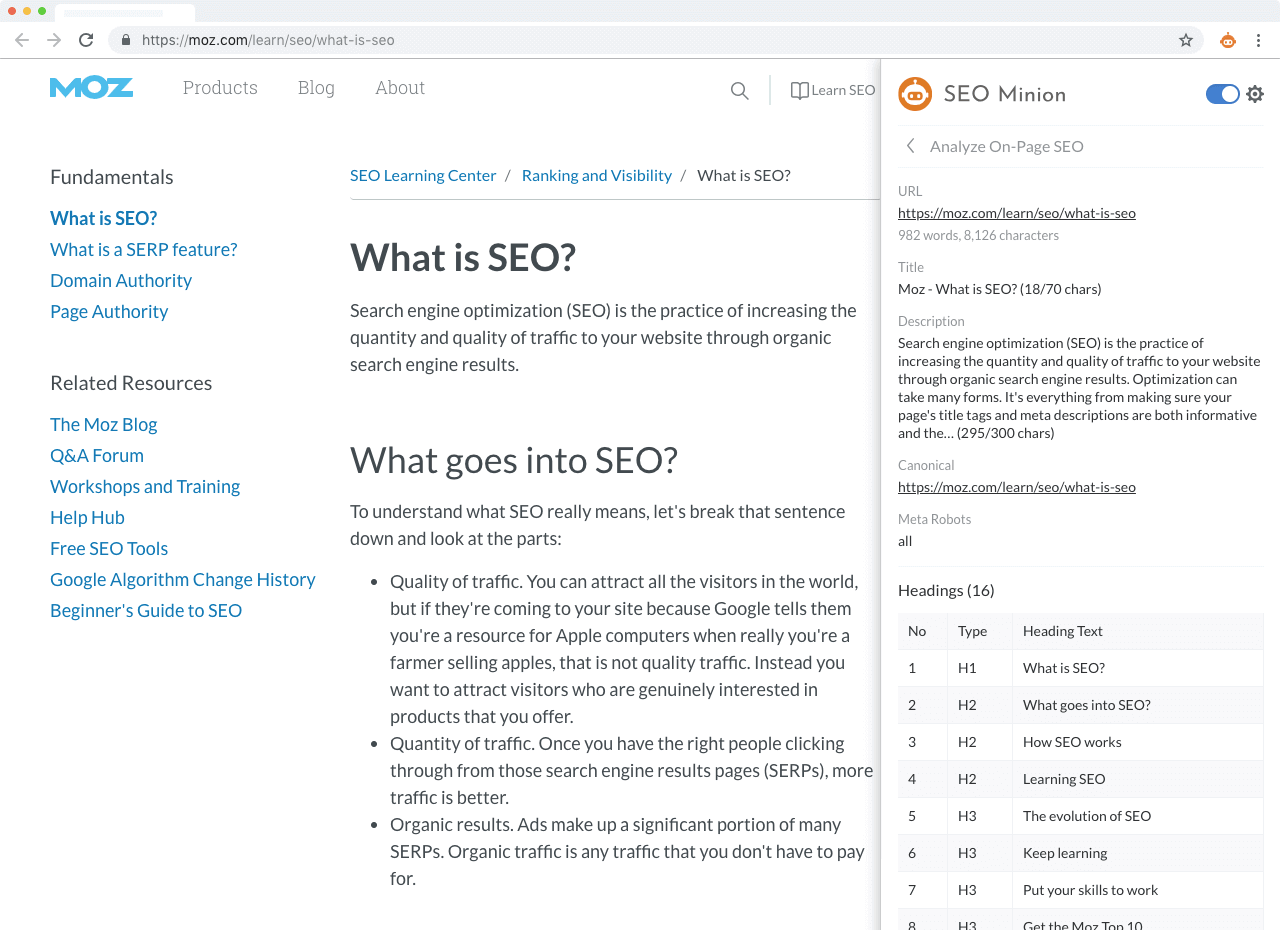Image resolution: width=1280 pixels, height=930 pixels.
Task: Open the About menu
Action: tap(400, 88)
